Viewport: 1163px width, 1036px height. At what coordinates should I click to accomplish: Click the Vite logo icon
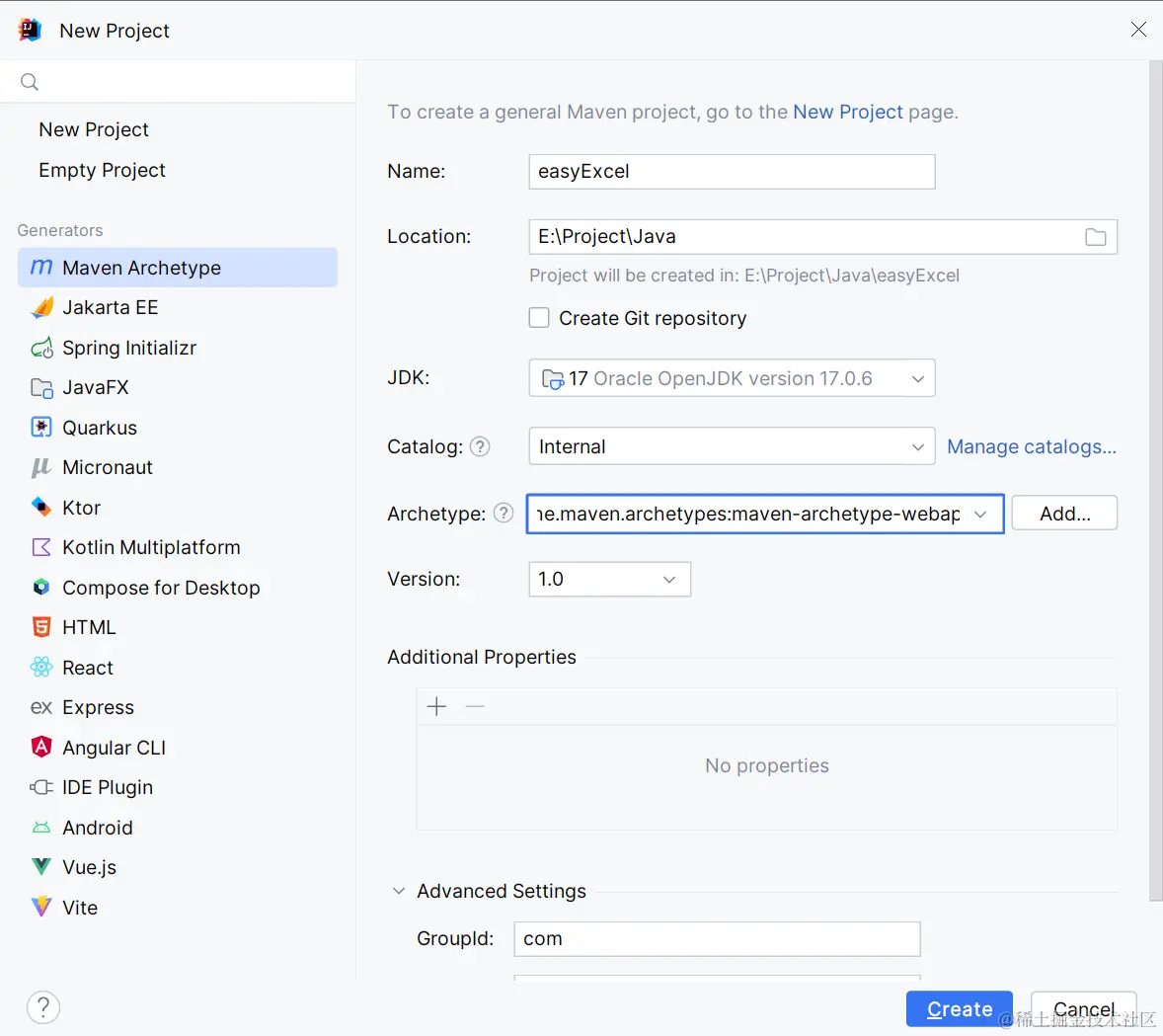click(x=41, y=907)
